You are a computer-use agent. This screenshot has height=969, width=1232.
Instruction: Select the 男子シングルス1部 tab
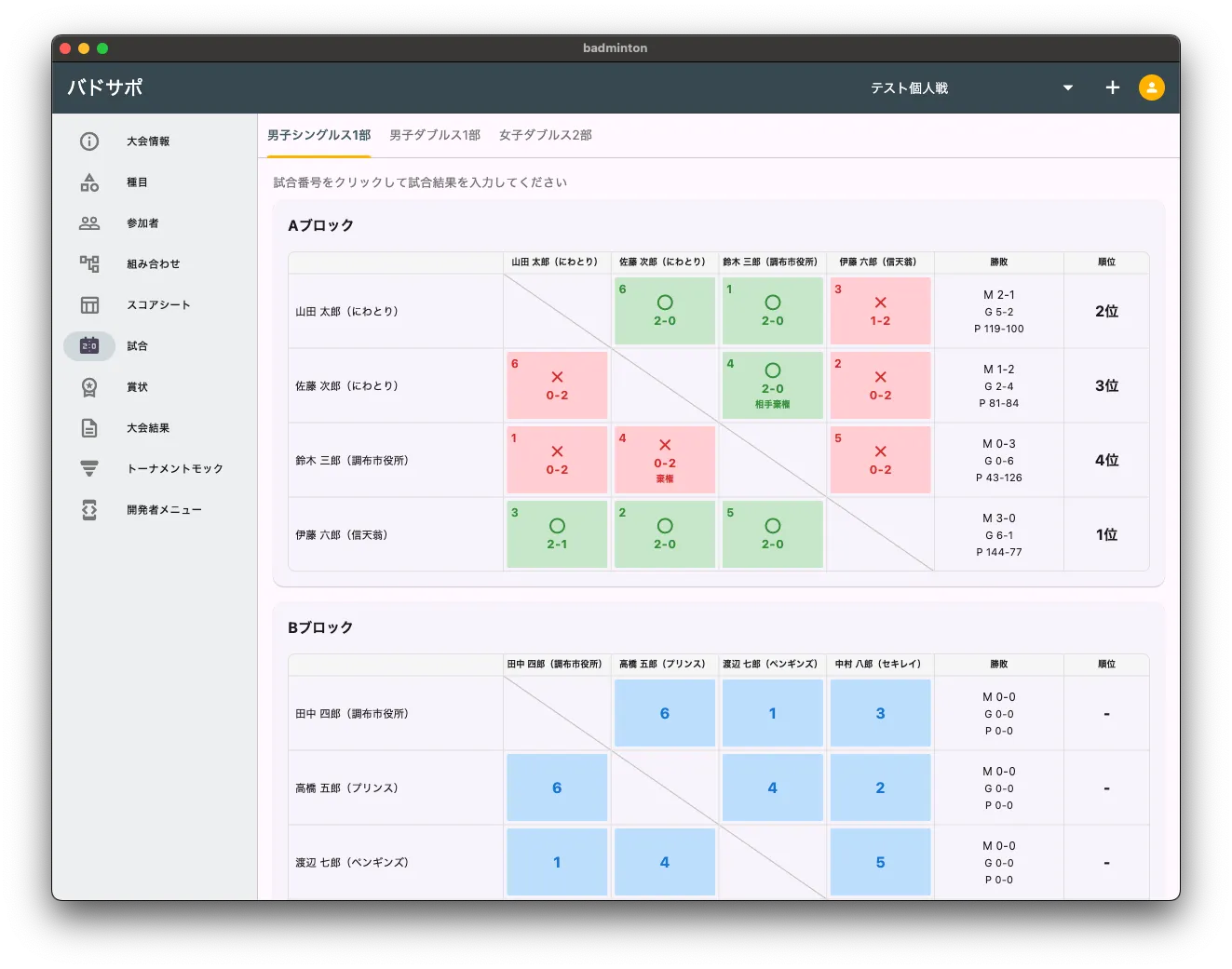(318, 136)
